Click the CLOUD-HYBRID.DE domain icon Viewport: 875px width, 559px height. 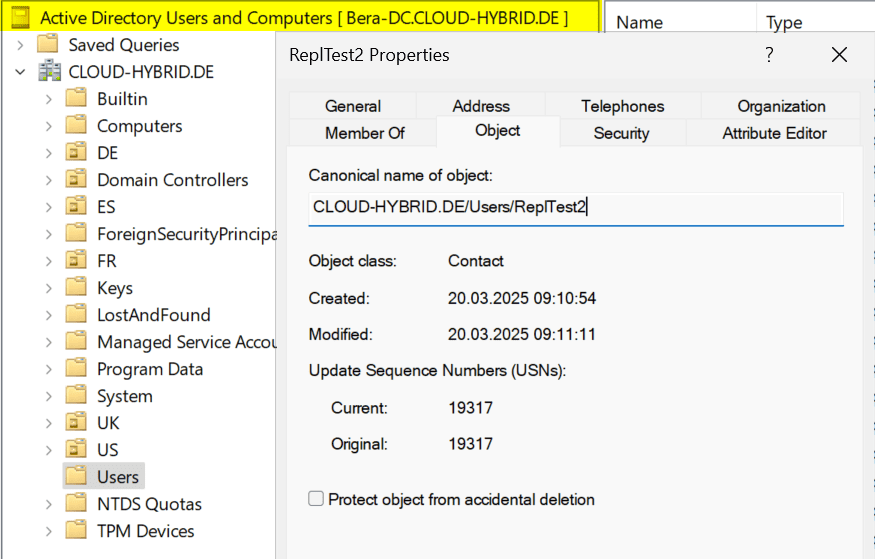click(48, 72)
